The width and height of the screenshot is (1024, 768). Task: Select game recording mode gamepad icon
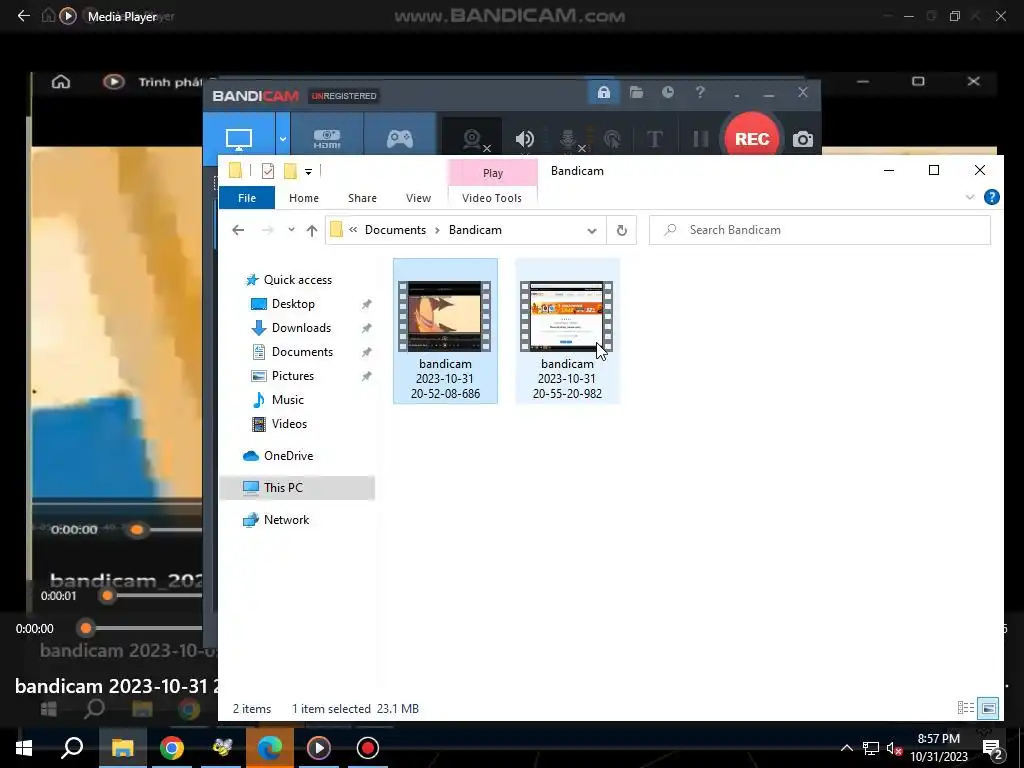tap(400, 138)
